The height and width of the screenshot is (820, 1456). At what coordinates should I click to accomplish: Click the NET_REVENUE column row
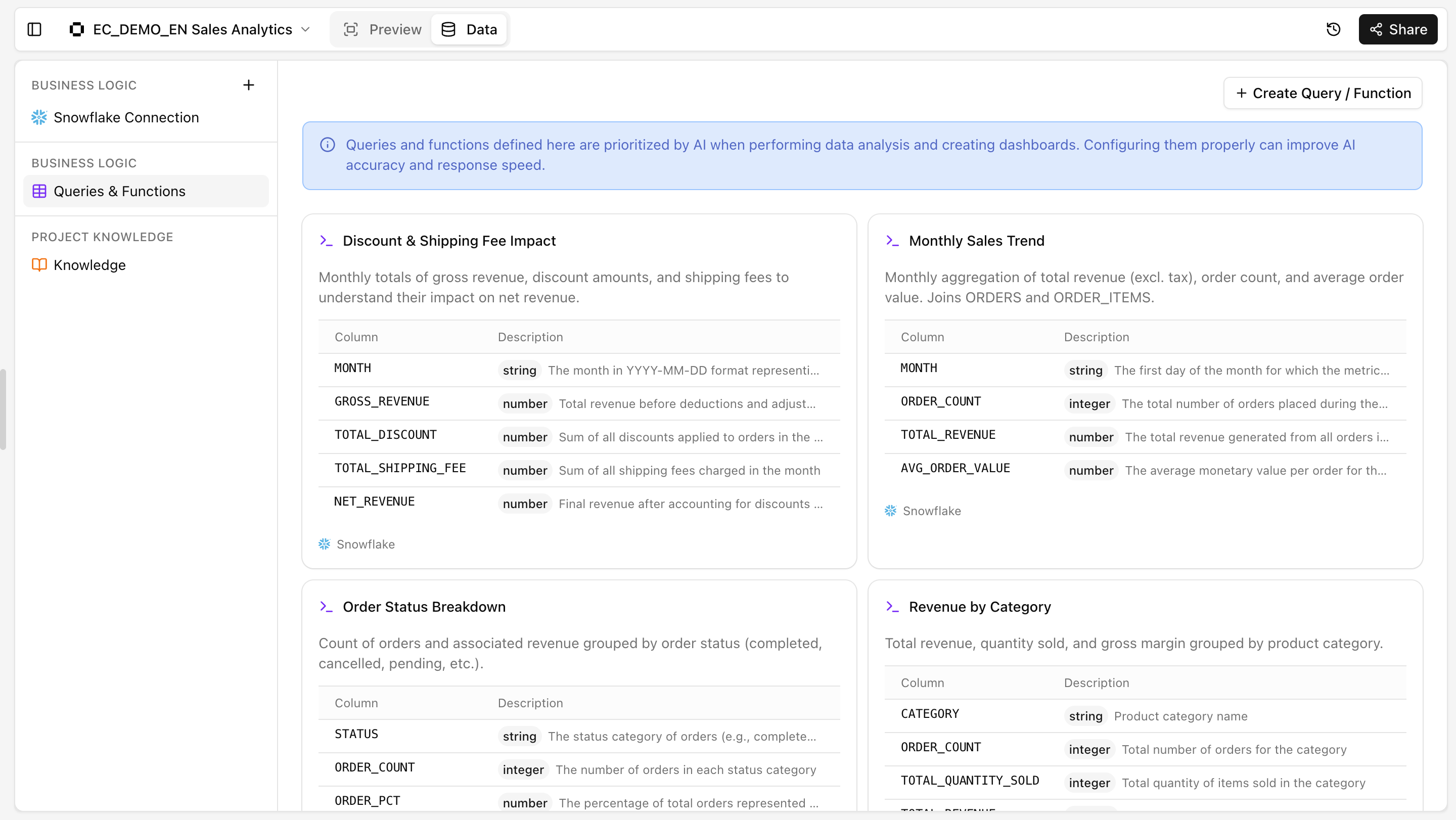click(x=579, y=503)
